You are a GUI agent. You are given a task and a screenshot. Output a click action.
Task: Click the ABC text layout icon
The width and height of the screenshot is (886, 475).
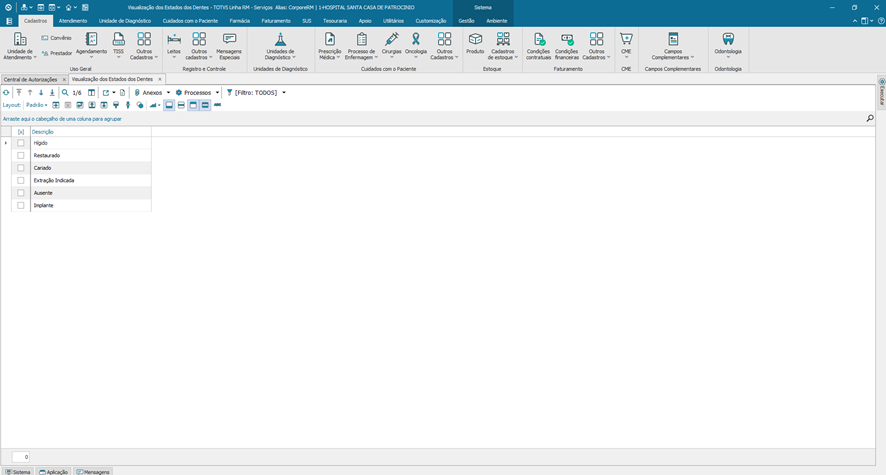[217, 105]
